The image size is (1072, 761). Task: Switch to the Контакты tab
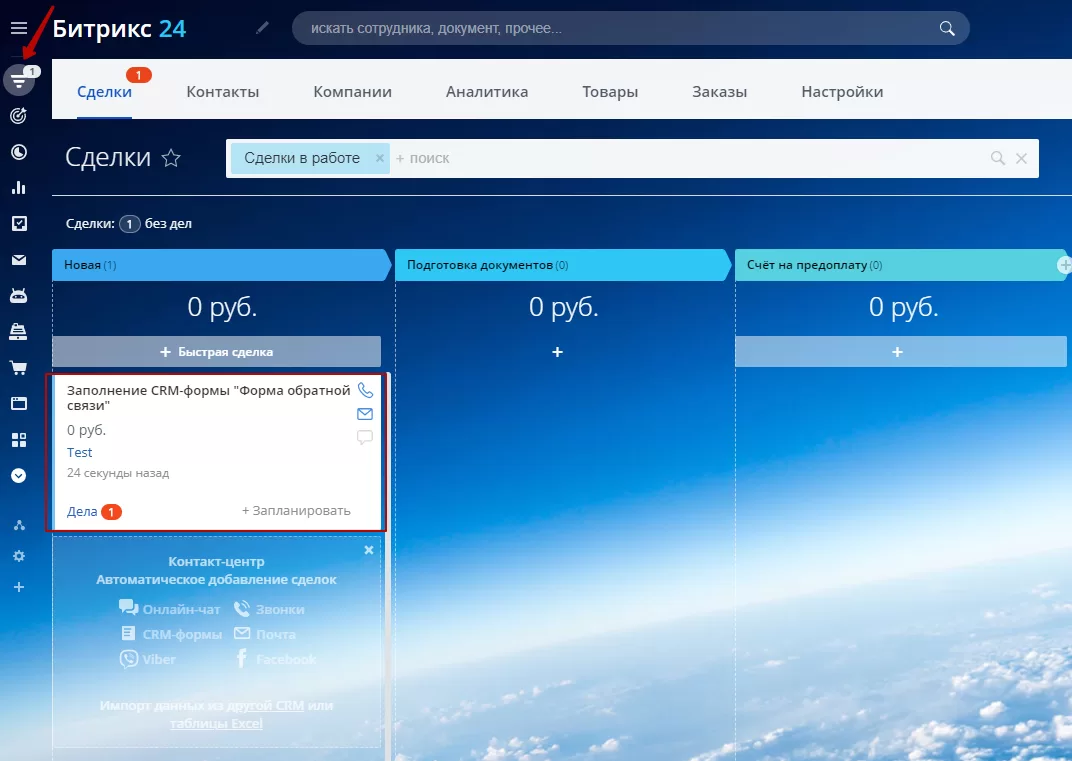coord(223,92)
